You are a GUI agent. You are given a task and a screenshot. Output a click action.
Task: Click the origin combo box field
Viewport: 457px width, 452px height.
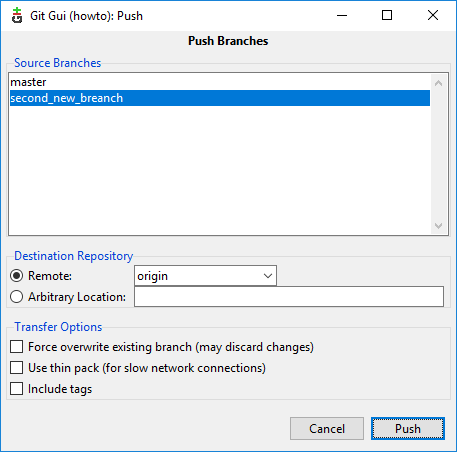205,276
